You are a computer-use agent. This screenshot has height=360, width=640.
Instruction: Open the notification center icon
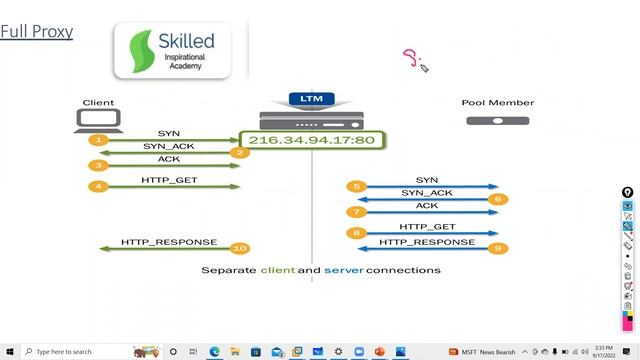click(x=627, y=351)
